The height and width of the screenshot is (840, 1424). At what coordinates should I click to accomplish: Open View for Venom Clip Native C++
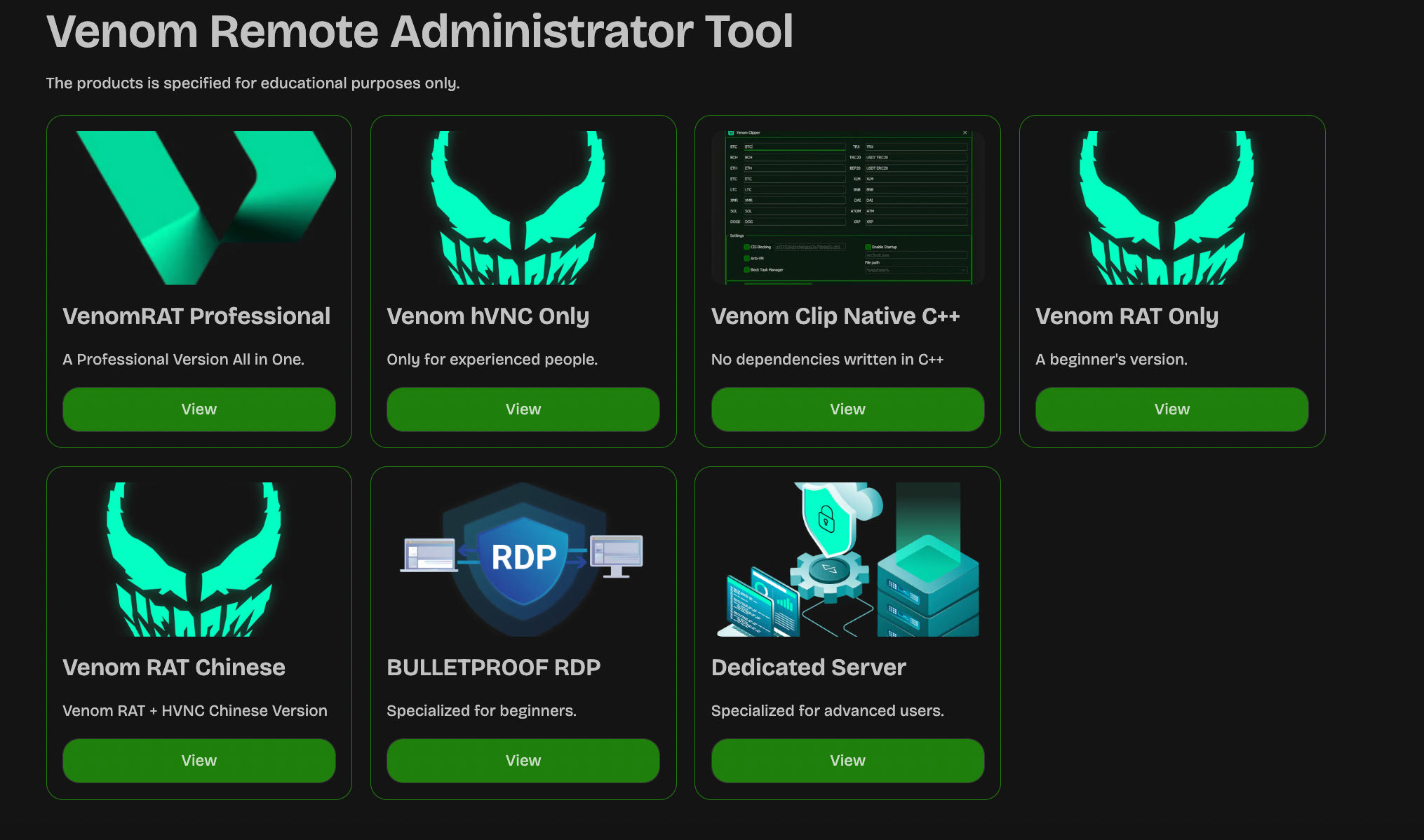pos(847,409)
